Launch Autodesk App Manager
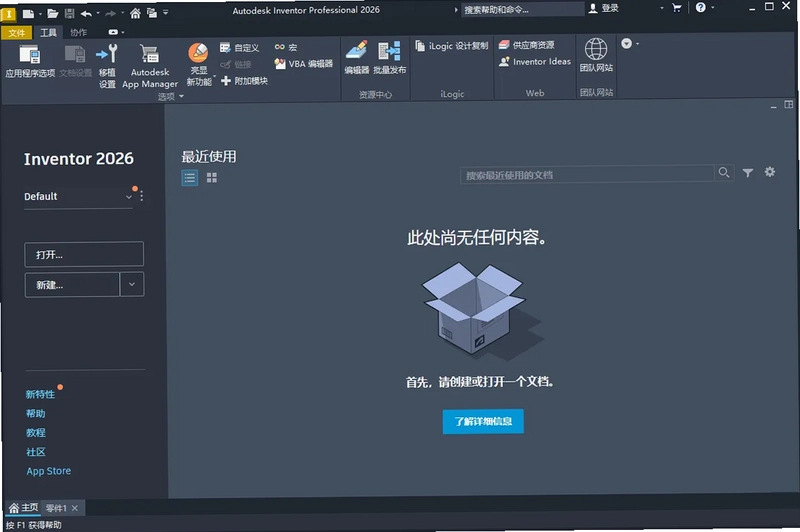This screenshot has height=532, width=800. tap(149, 66)
